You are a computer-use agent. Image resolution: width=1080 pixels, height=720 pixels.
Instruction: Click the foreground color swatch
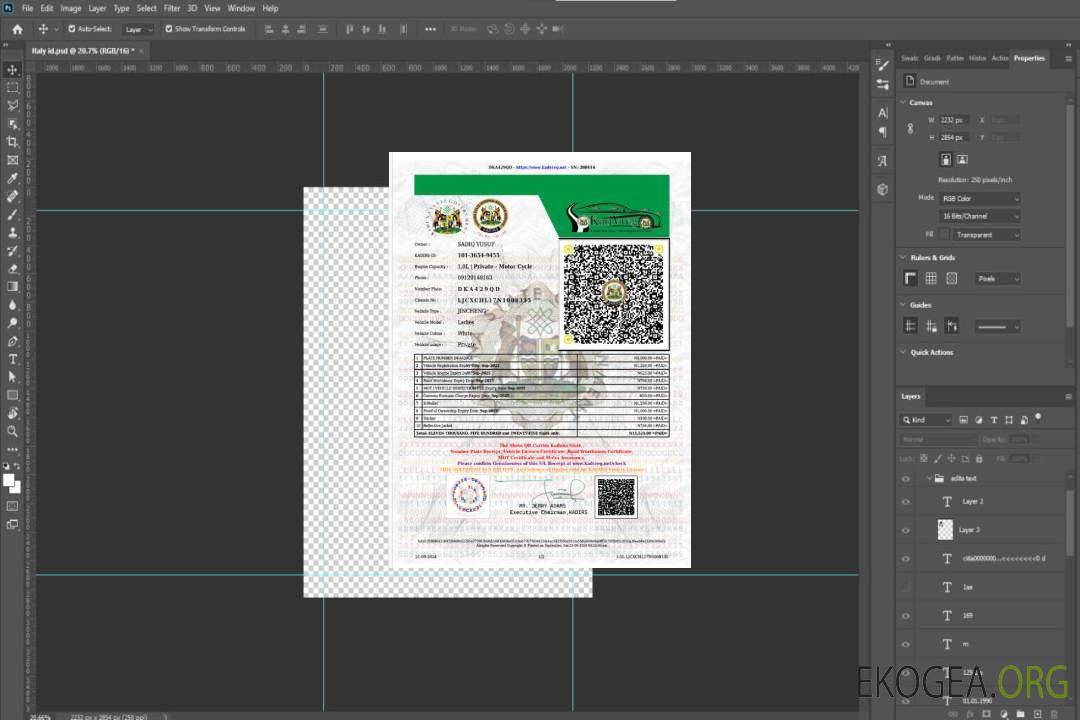9,481
